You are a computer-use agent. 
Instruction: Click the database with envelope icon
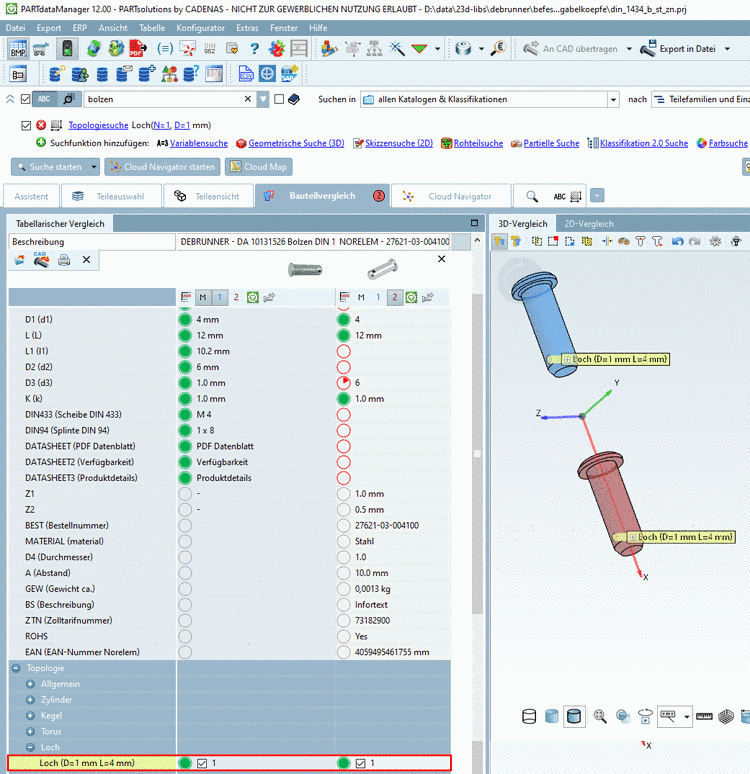click(x=124, y=74)
